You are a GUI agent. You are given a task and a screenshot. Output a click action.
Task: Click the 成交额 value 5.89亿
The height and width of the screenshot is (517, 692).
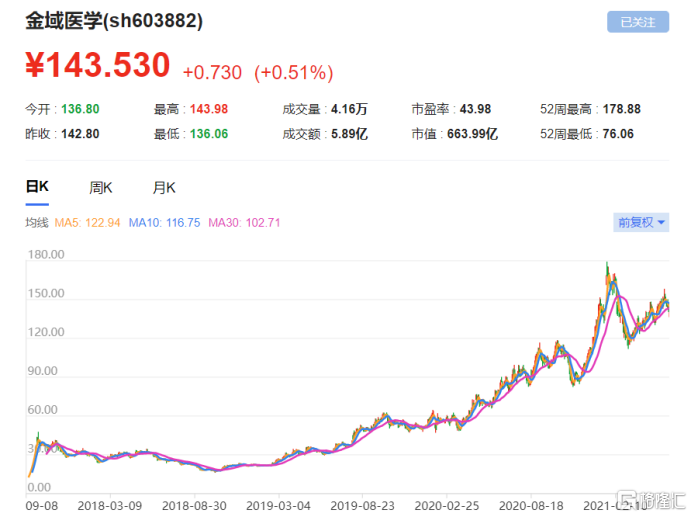click(x=349, y=134)
